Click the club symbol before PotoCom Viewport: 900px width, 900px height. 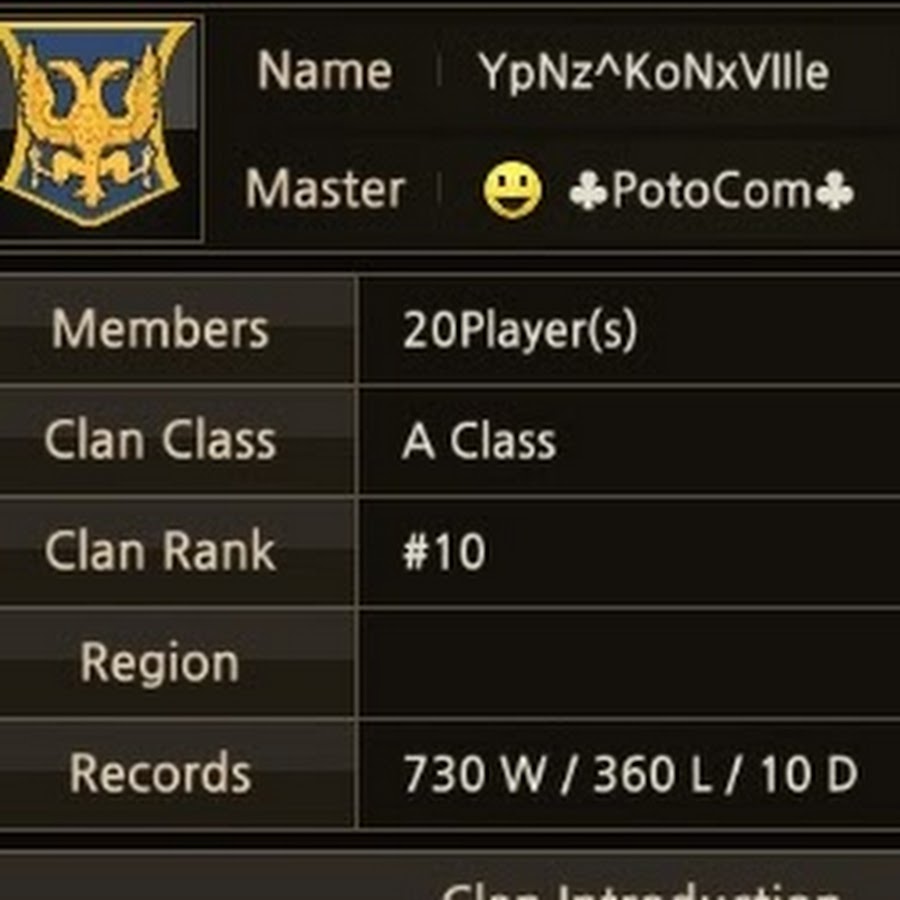click(x=588, y=191)
